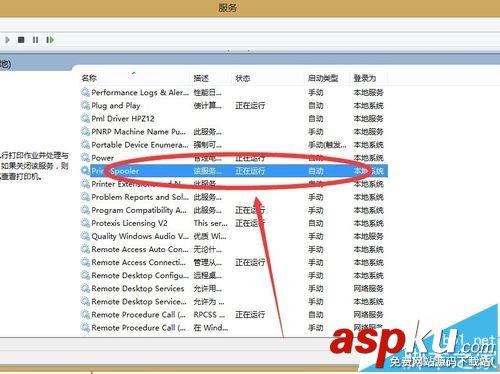Select the Problem Reports and Sol... row

tap(233, 197)
